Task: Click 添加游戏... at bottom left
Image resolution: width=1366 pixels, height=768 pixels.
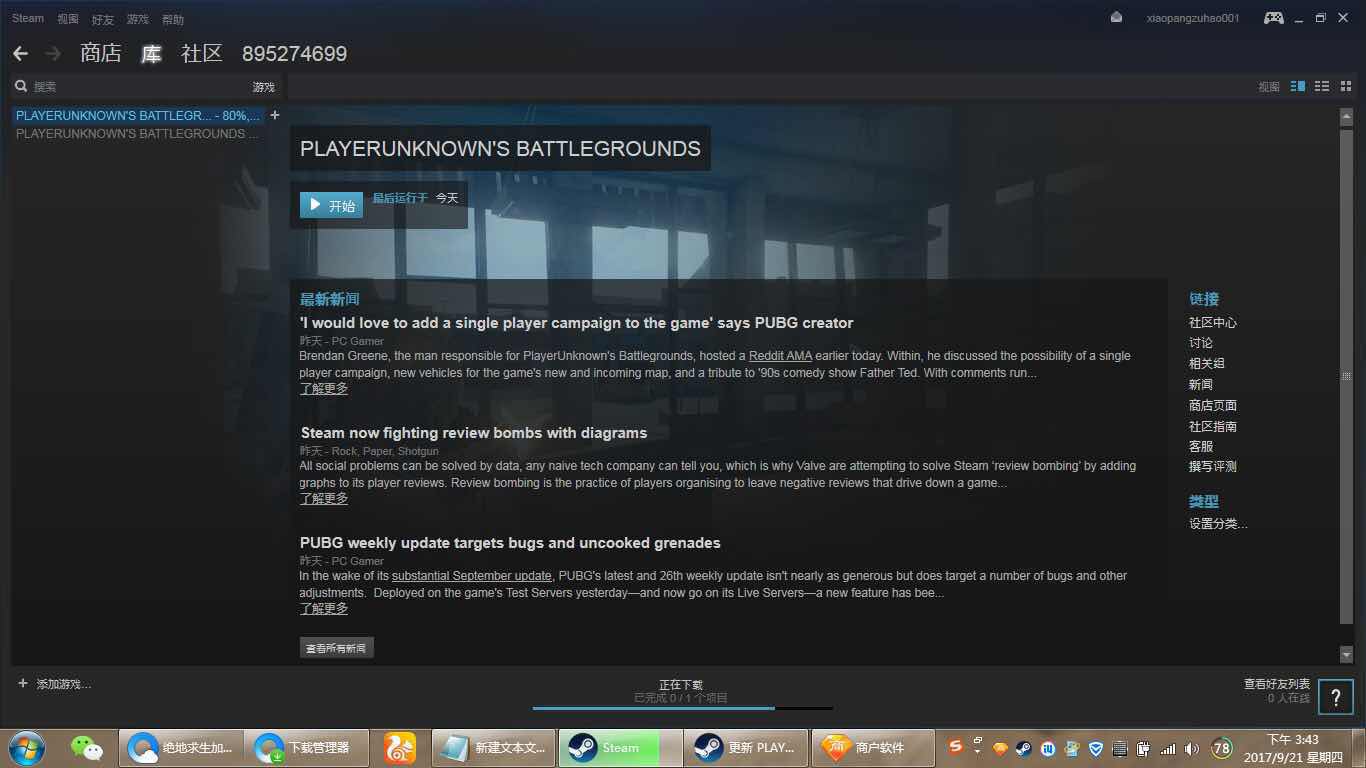Action: (x=54, y=684)
